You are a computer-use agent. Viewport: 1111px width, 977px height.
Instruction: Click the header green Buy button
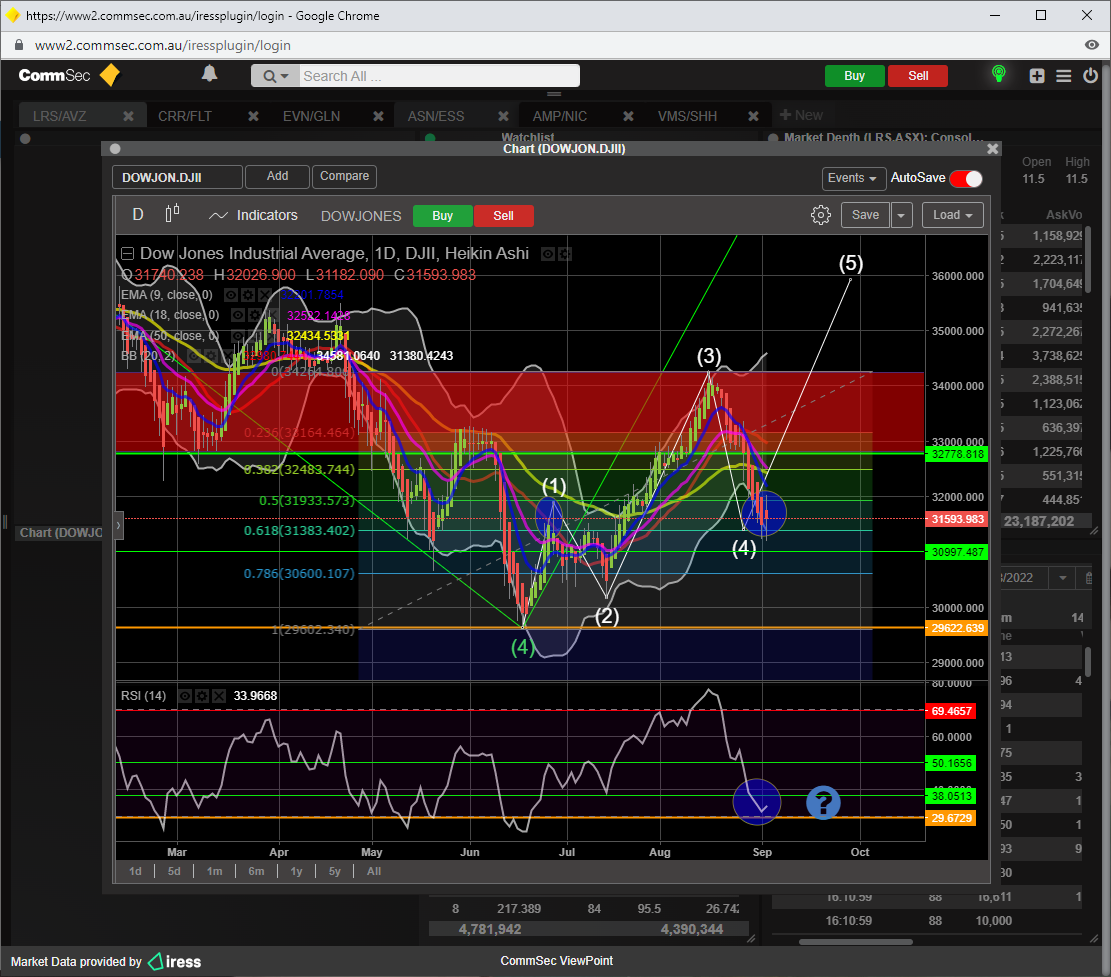tap(855, 76)
